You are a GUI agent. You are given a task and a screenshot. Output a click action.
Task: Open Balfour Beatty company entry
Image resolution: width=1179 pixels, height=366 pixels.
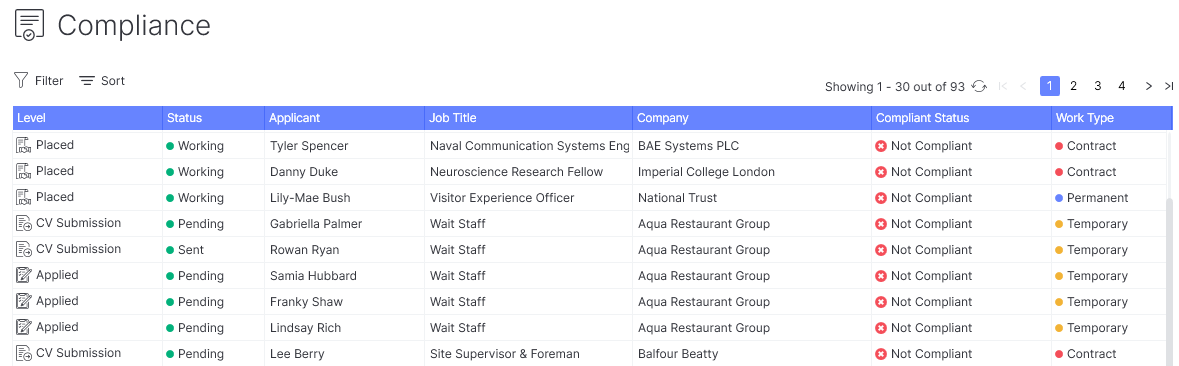click(x=678, y=354)
